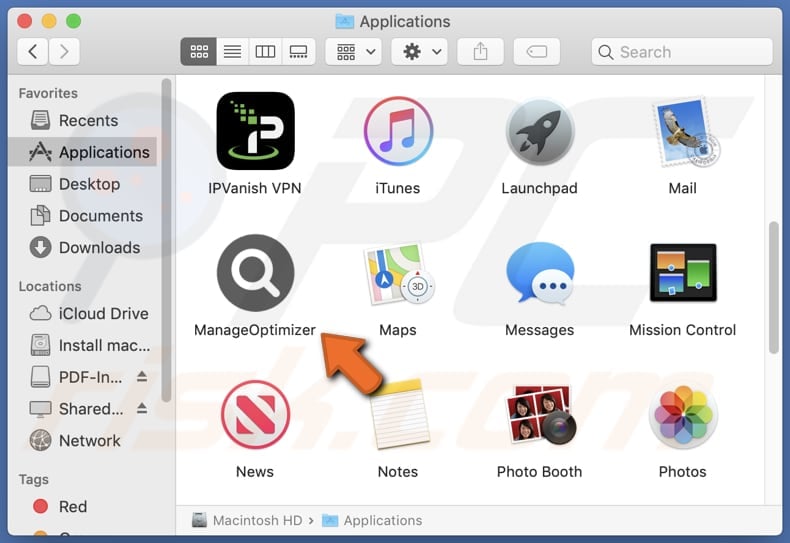Screen dimensions: 790x543
Task: Click the Notes notepad icon
Action: click(x=400, y=414)
